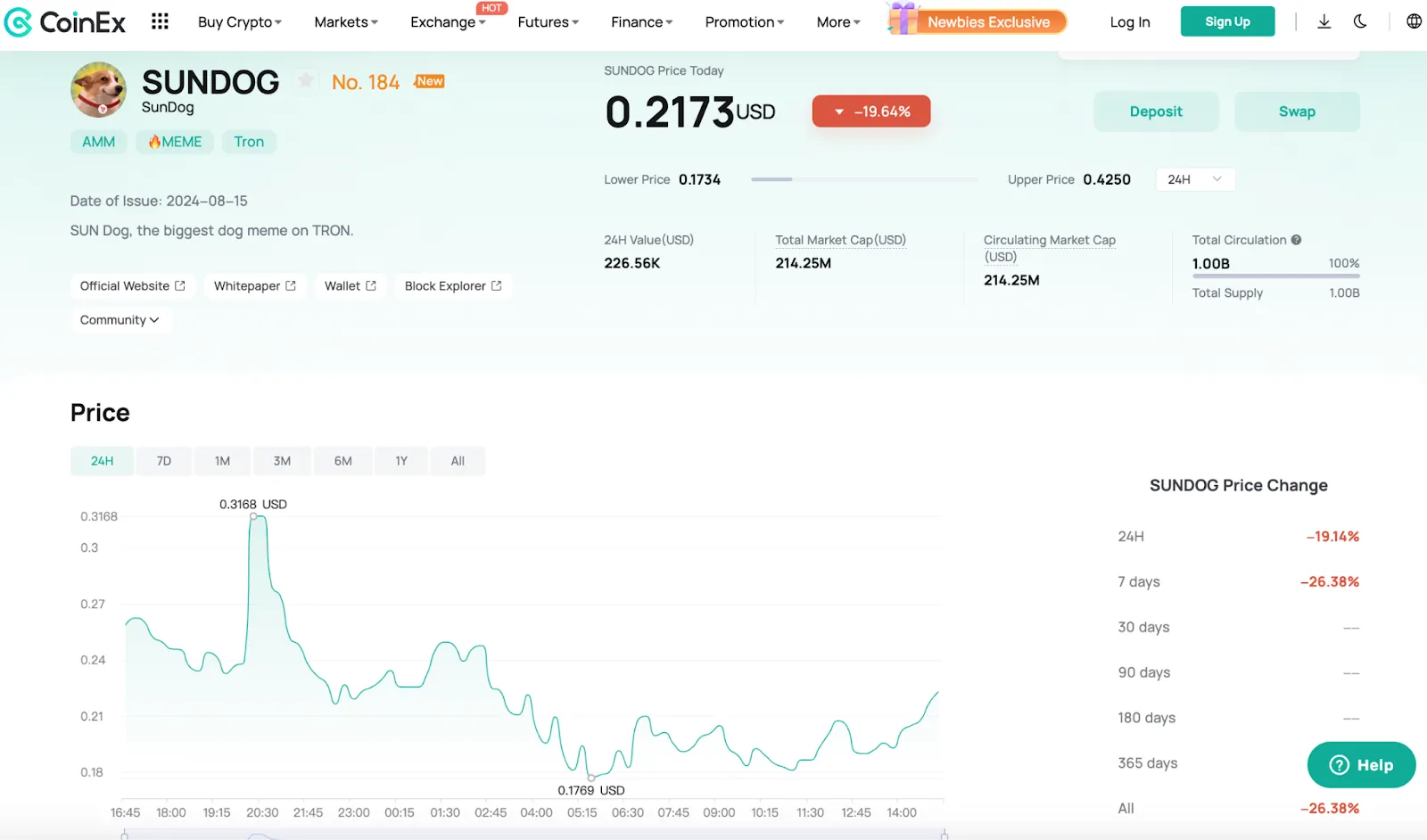Open the Buy Crypto menu
The height and width of the screenshot is (840, 1427).
pos(239,21)
